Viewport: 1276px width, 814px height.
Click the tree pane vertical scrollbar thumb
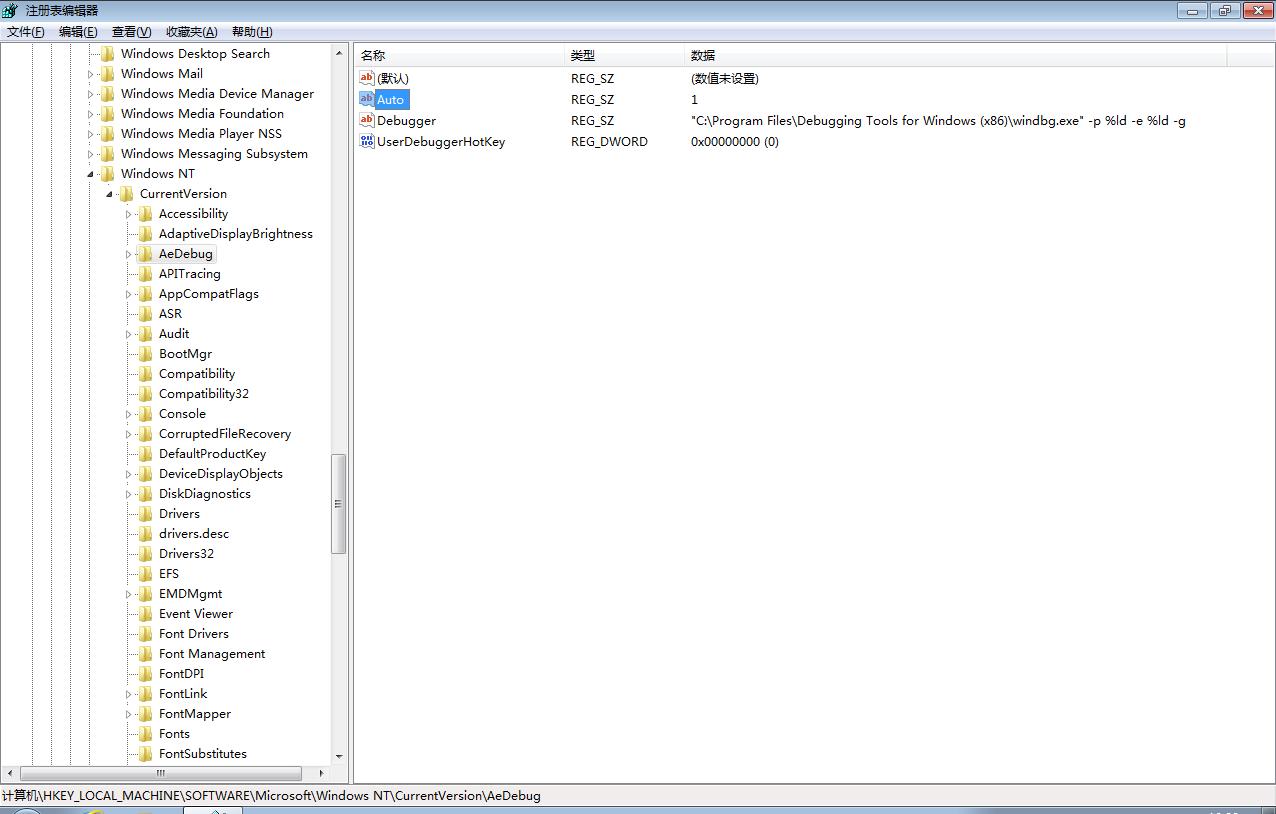(x=338, y=504)
